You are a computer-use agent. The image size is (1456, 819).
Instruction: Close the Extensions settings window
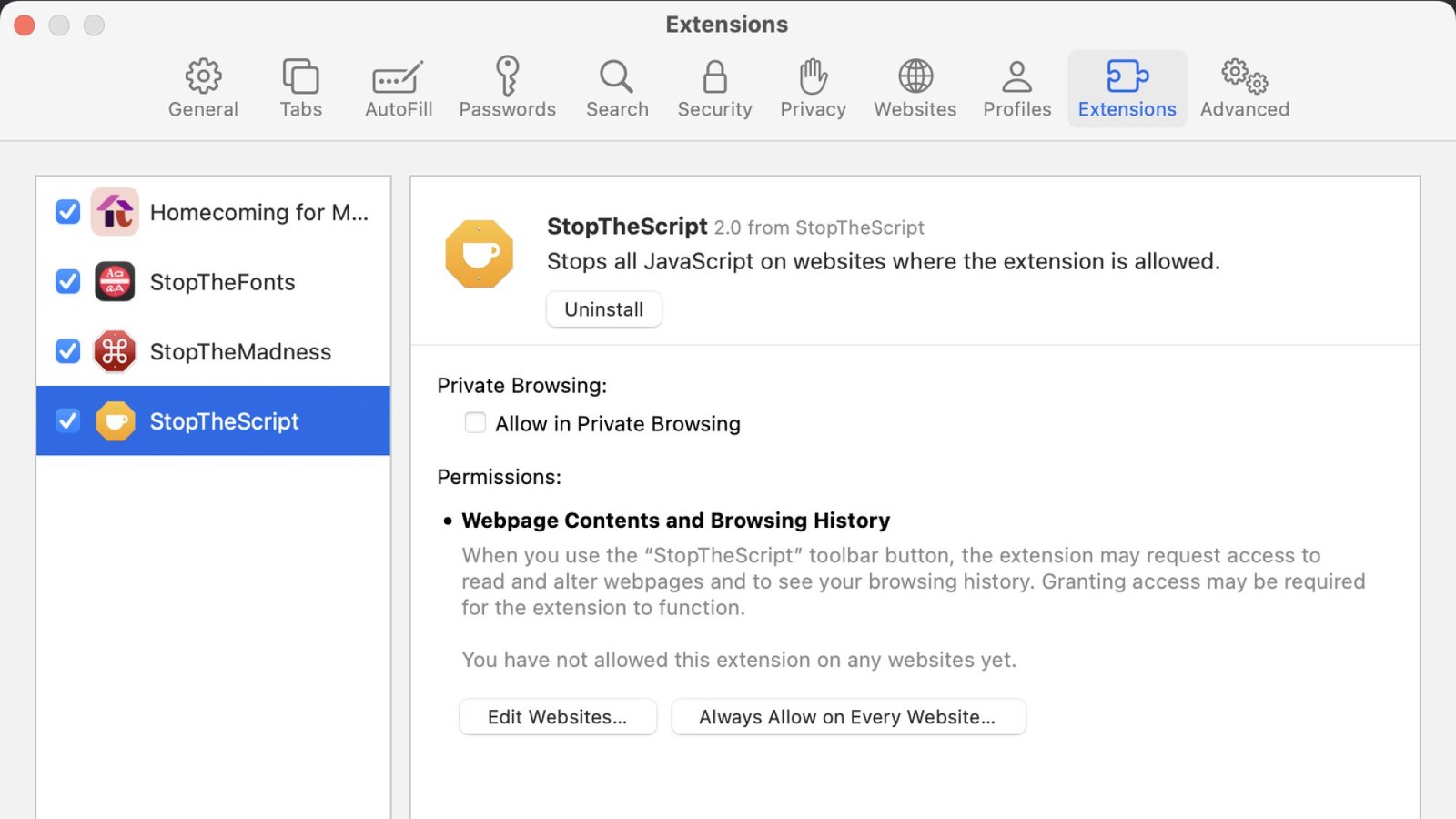pos(25,25)
